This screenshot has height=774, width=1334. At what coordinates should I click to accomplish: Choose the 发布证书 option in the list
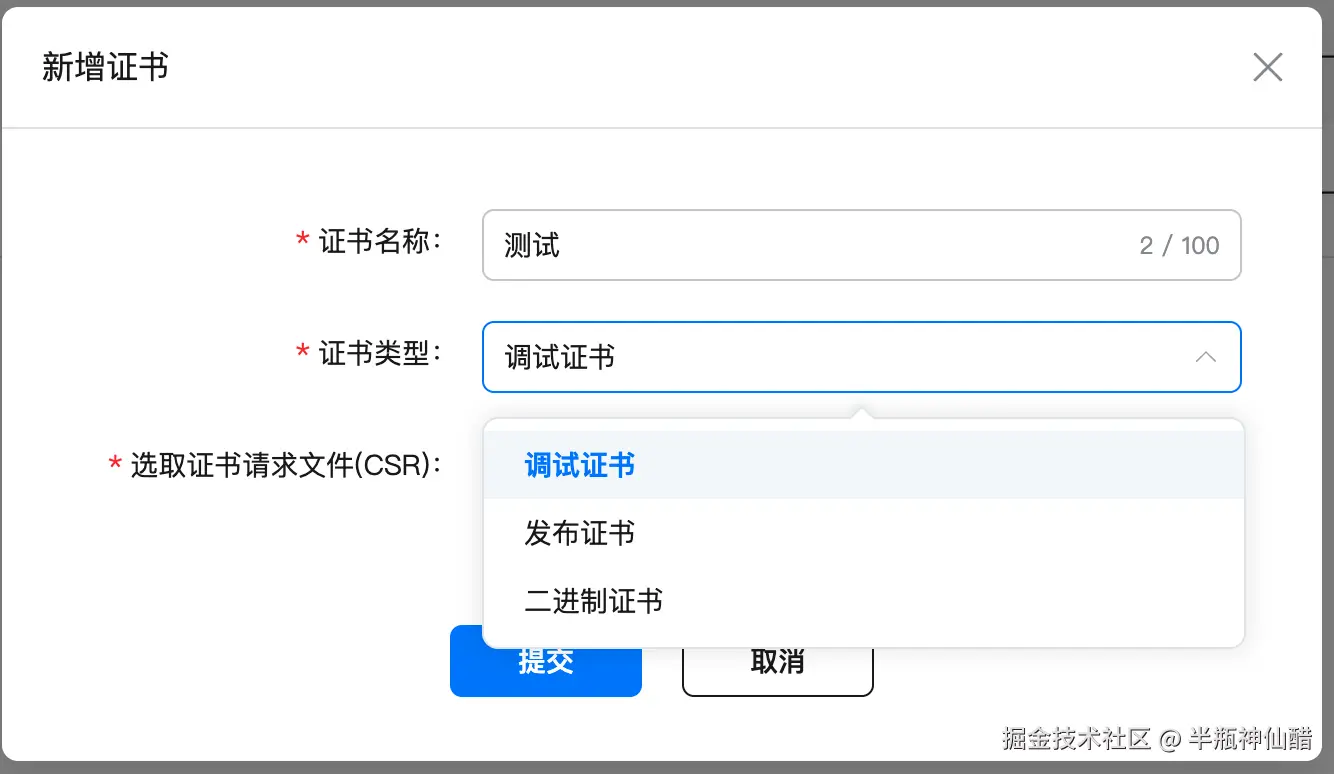[580, 533]
